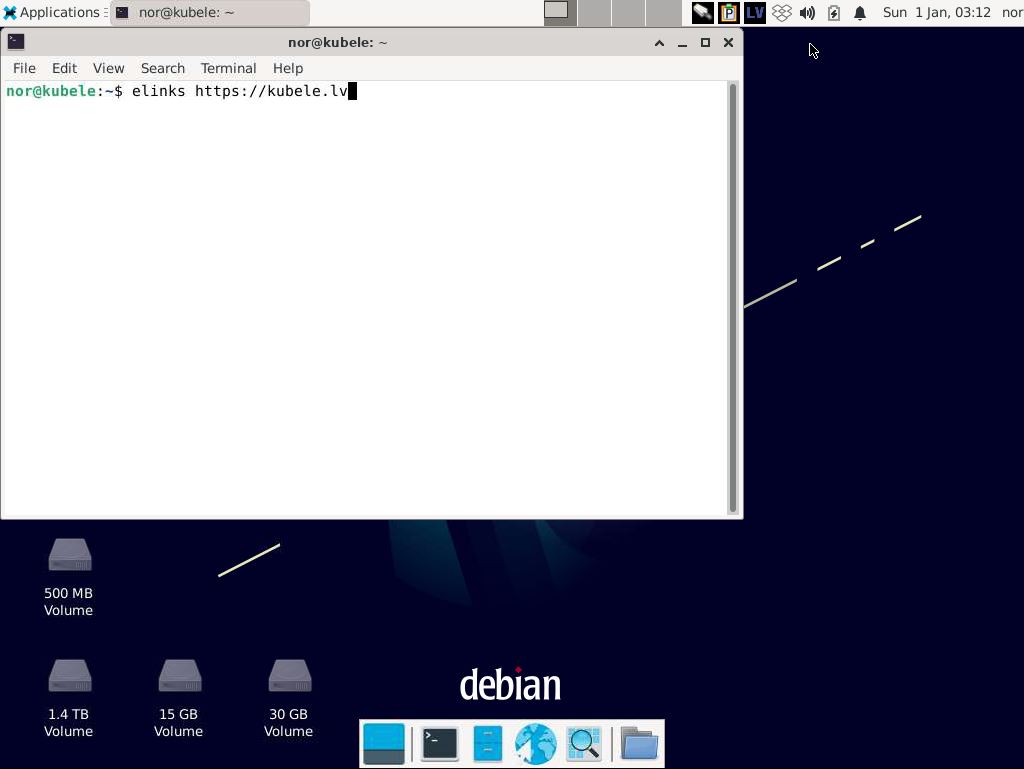Expand the Terminal menu
The image size is (1024, 769).
(x=228, y=68)
